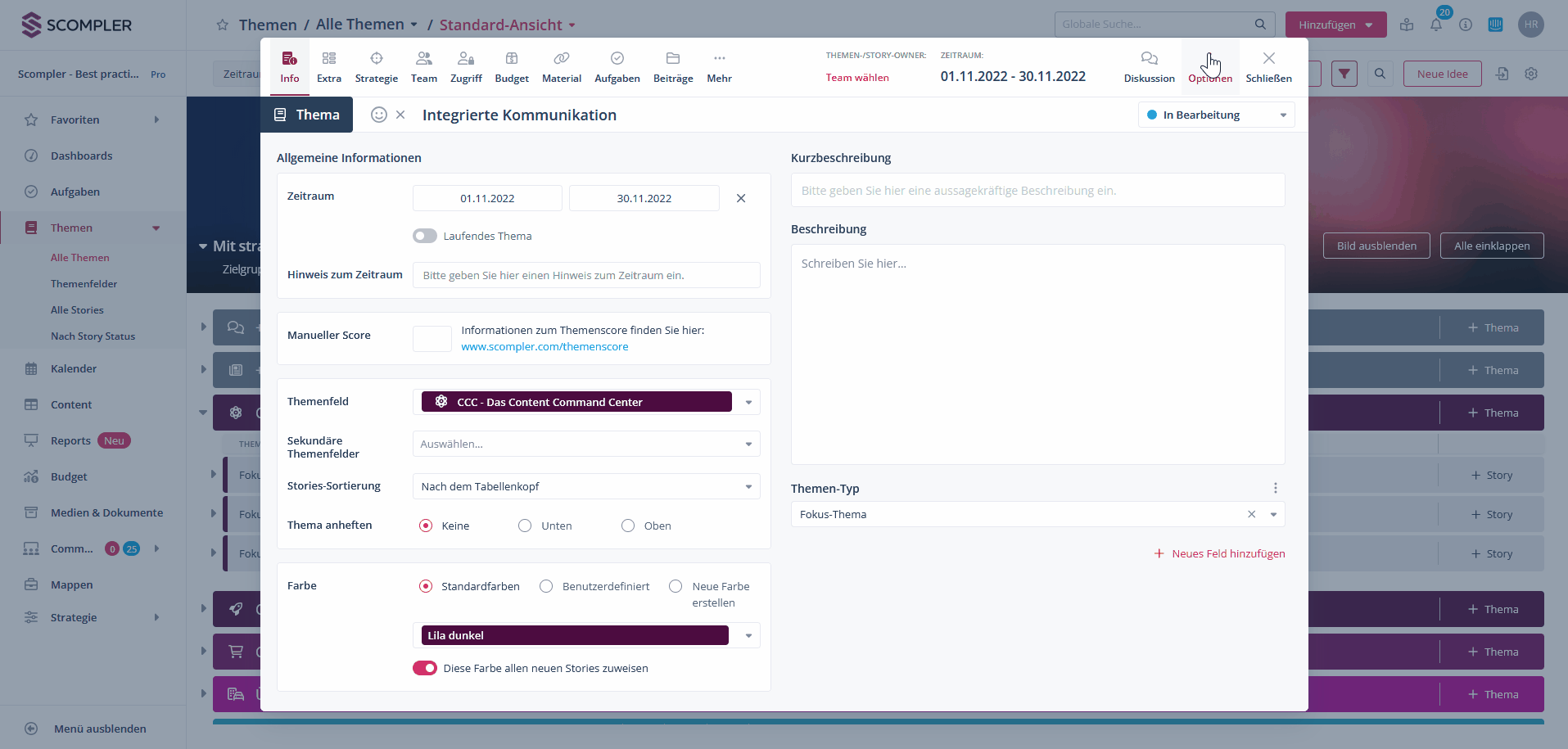Switch to the Extra tab
This screenshot has height=749, width=1568.
pos(329,66)
